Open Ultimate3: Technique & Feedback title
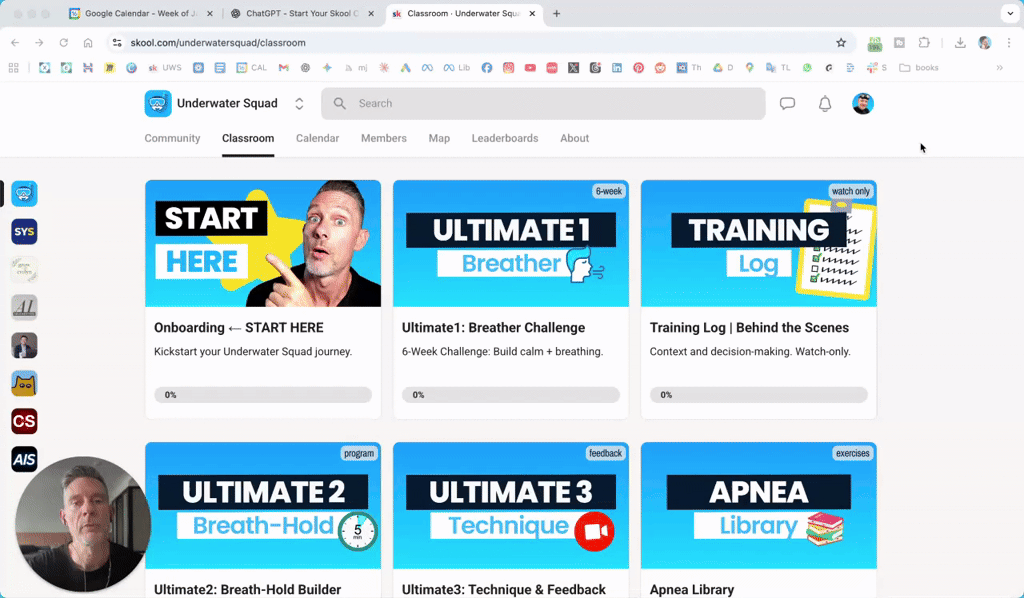This screenshot has height=598, width=1024. pos(504,590)
